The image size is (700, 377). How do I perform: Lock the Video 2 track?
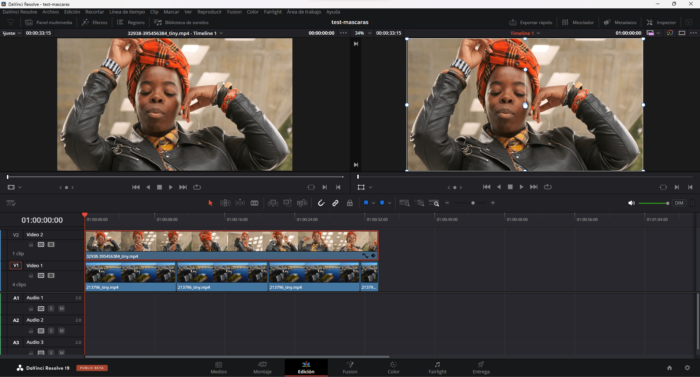31,244
